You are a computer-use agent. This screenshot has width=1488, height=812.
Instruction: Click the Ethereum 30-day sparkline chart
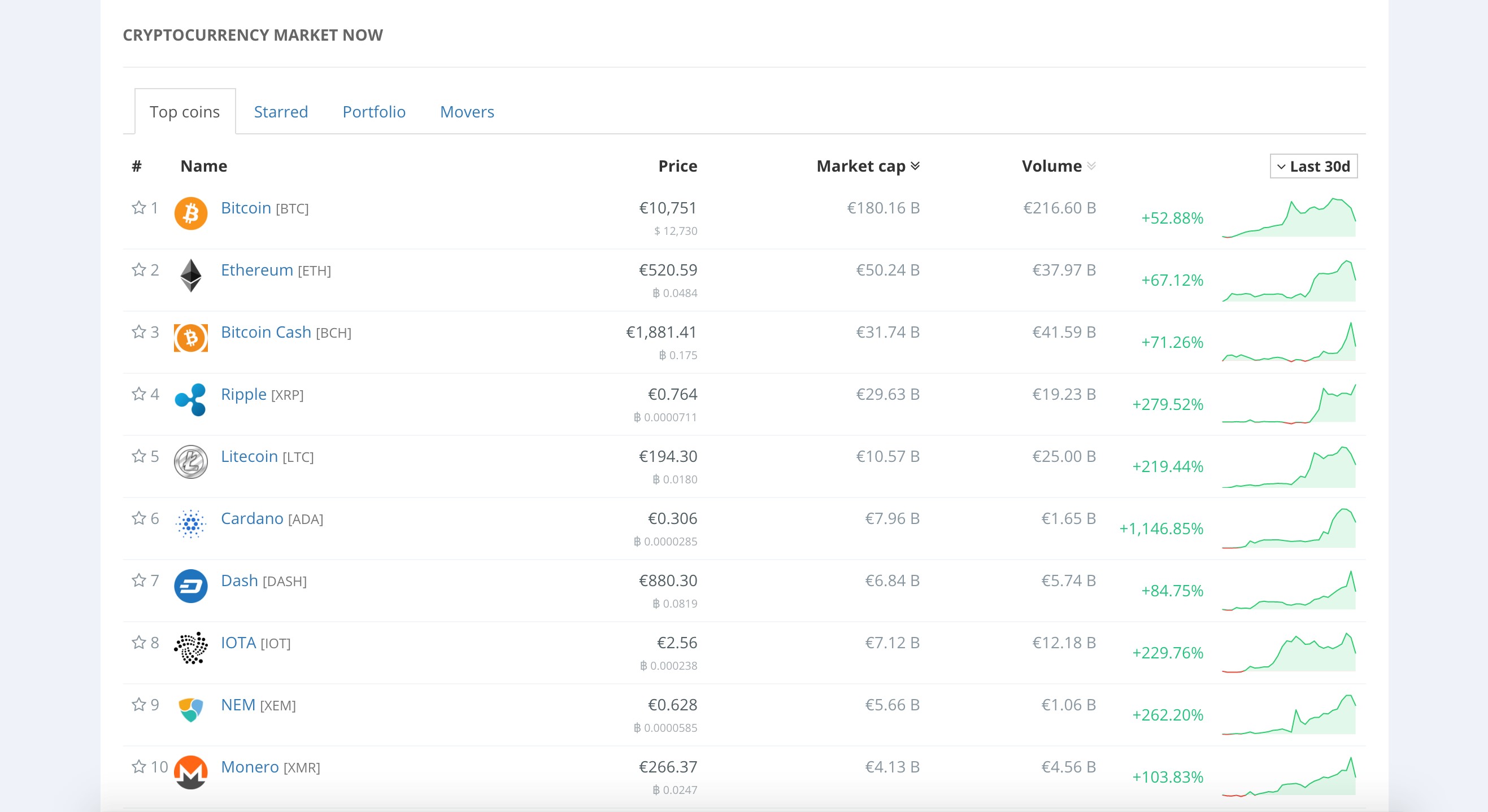click(1289, 281)
